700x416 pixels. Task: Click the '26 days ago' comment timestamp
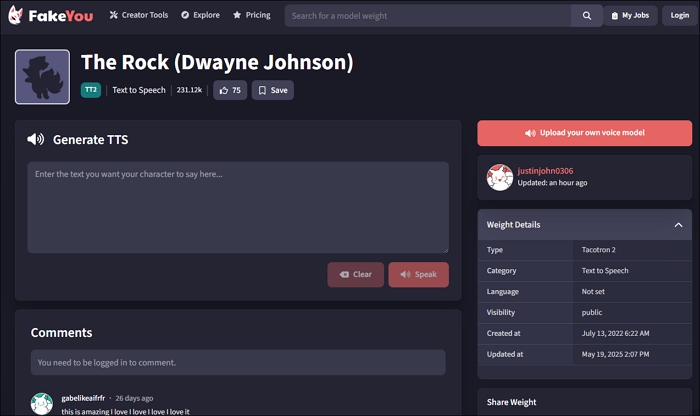pos(134,398)
